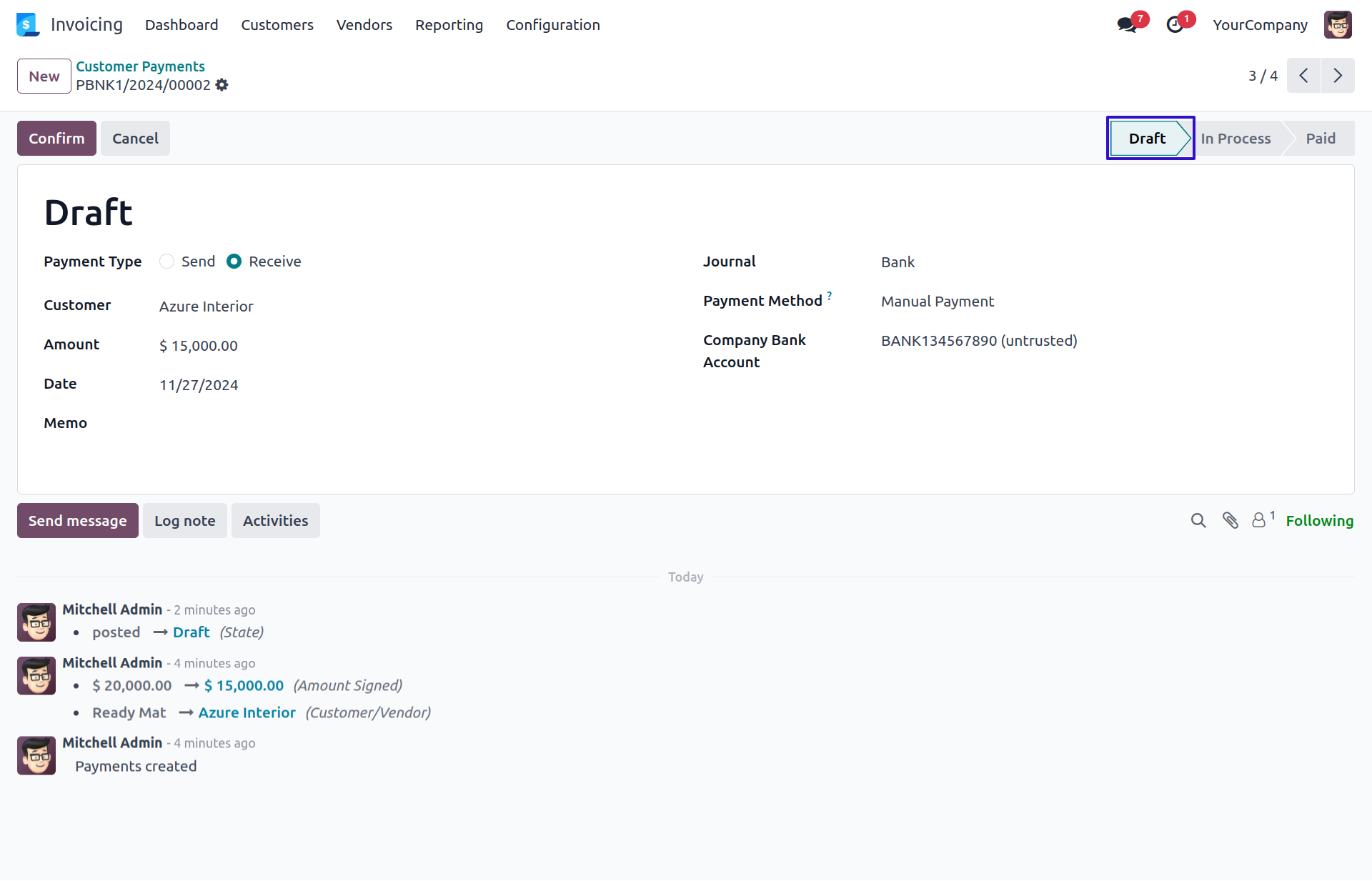Open the conversations message icon with badge 7
The width and height of the screenshot is (1372, 881).
coord(1127,25)
